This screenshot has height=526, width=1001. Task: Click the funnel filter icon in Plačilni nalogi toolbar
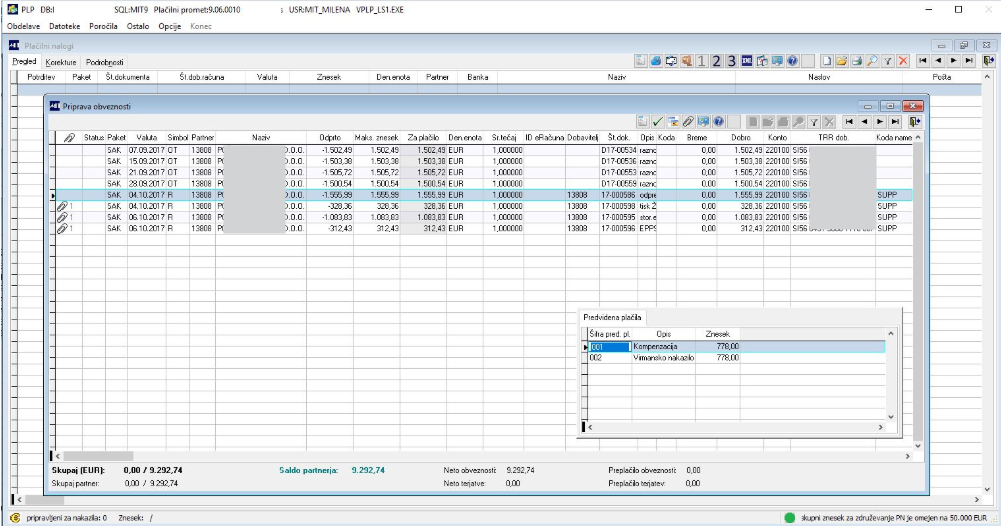point(888,61)
